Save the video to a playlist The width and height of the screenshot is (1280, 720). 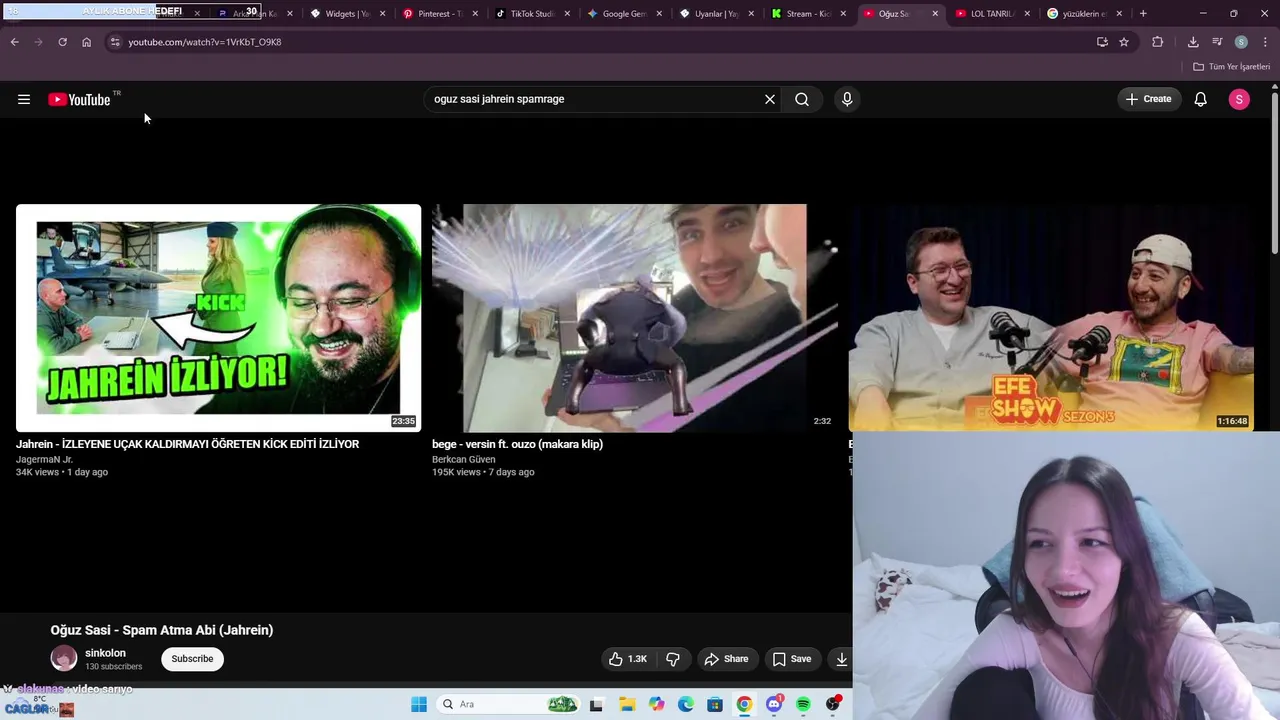pyautogui.click(x=792, y=659)
